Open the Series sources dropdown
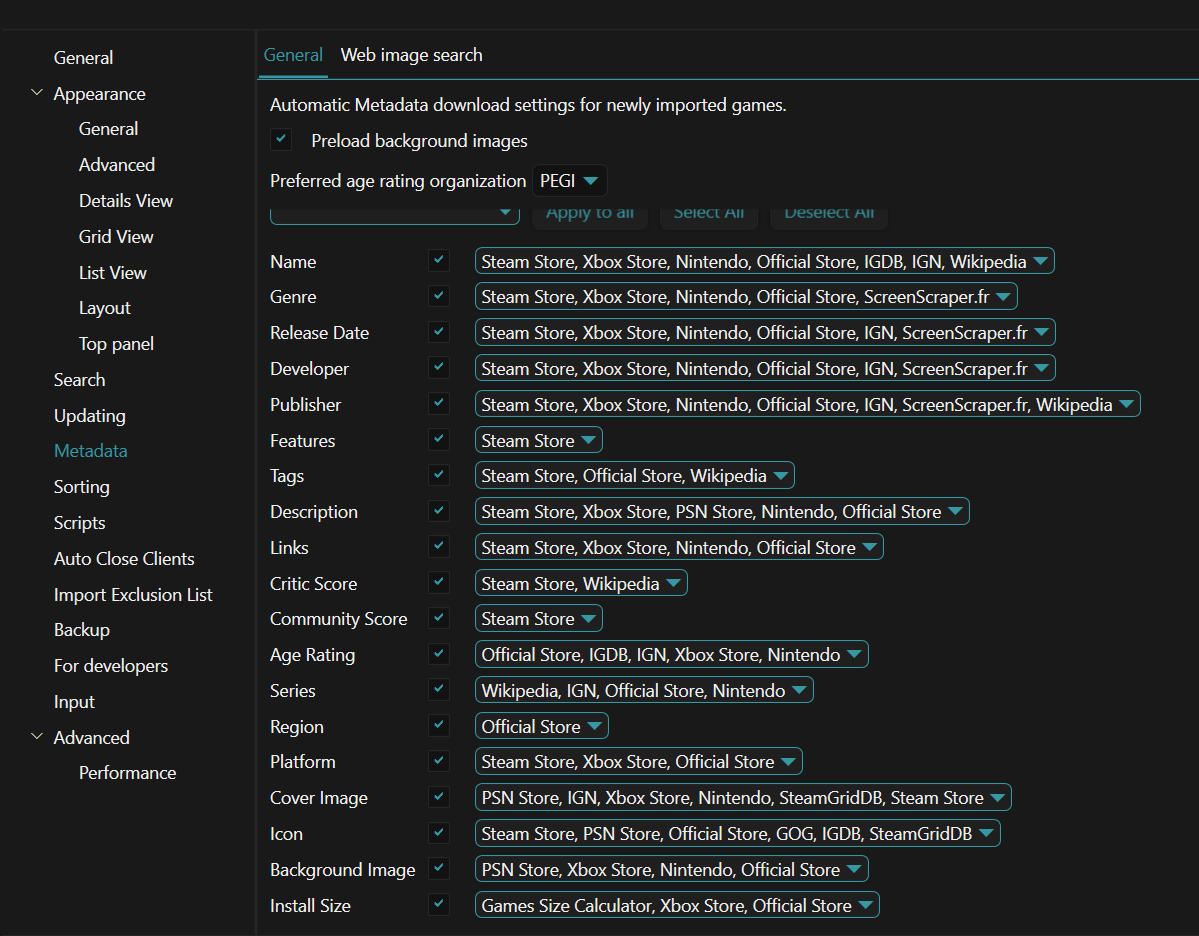This screenshot has height=936, width=1199. tap(644, 691)
